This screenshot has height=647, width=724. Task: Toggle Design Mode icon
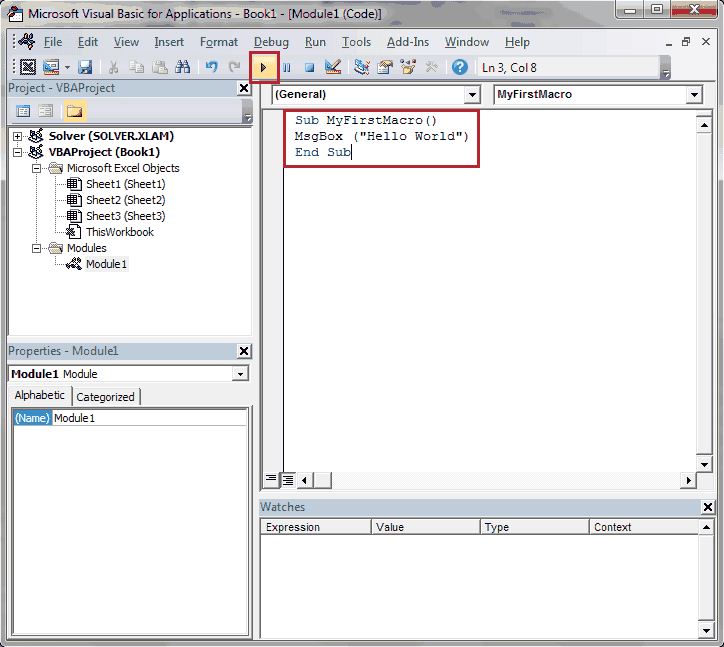click(x=332, y=67)
